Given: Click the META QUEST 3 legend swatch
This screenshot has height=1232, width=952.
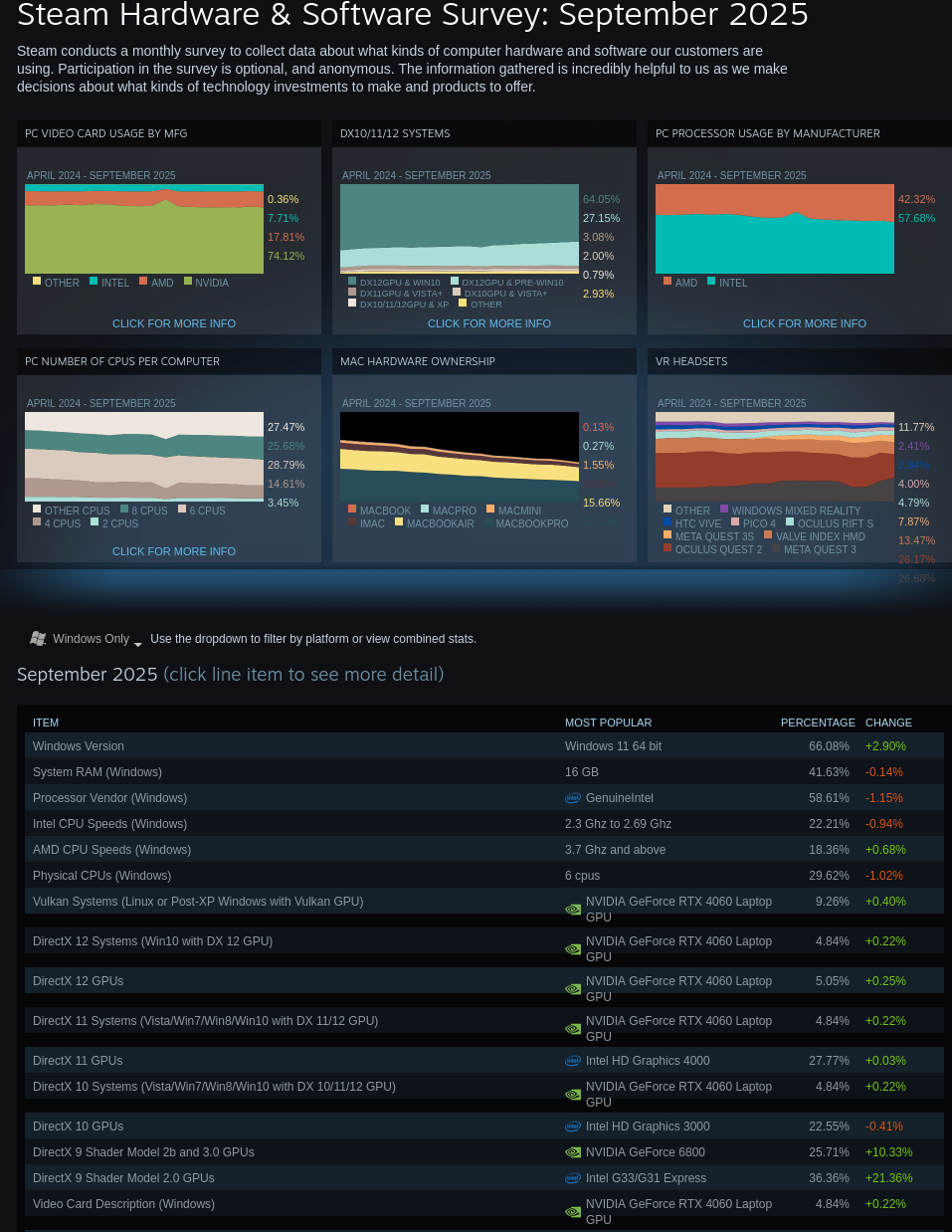Looking at the screenshot, I should [x=776, y=548].
